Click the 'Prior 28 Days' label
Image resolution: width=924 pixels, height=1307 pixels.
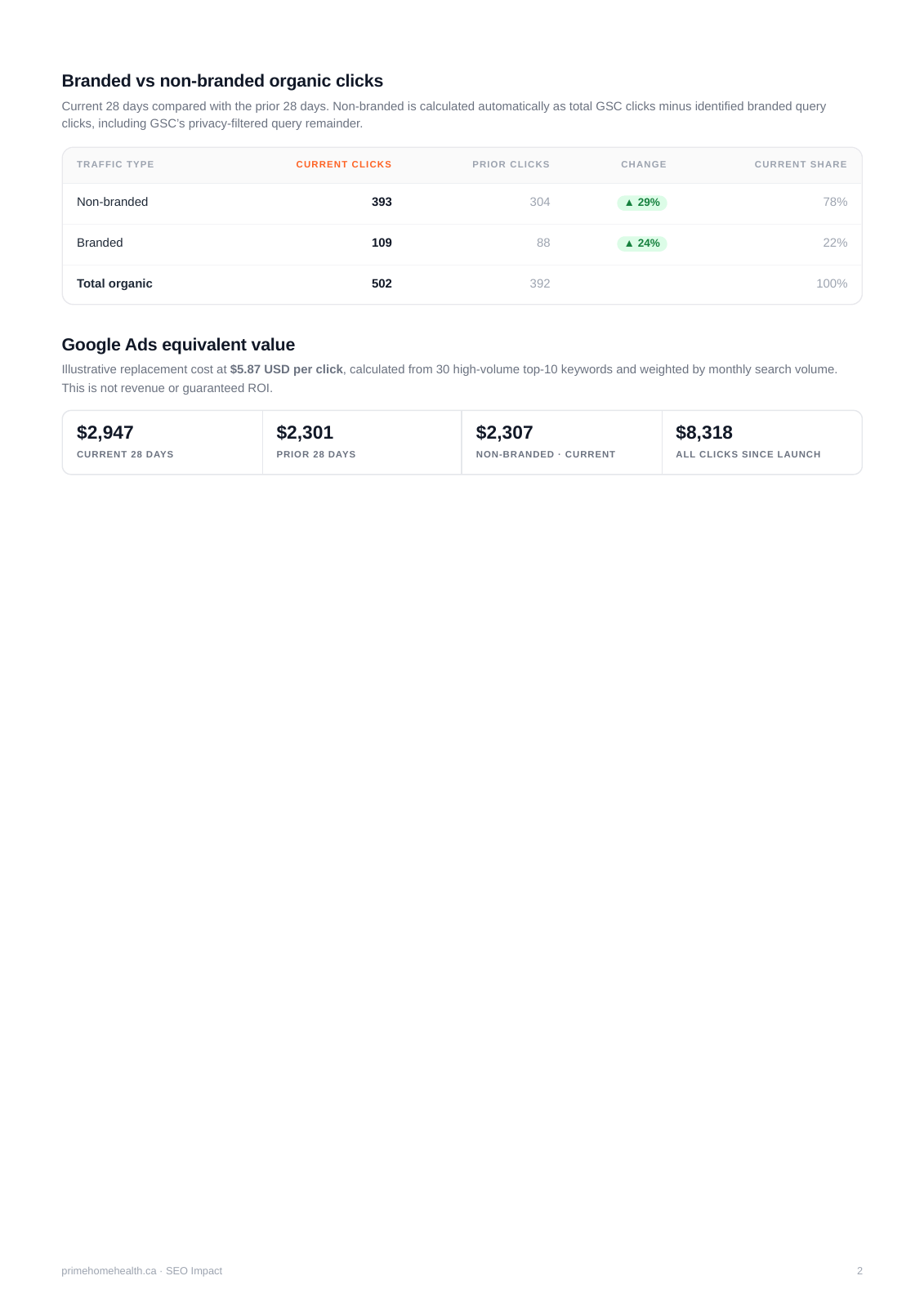316,454
